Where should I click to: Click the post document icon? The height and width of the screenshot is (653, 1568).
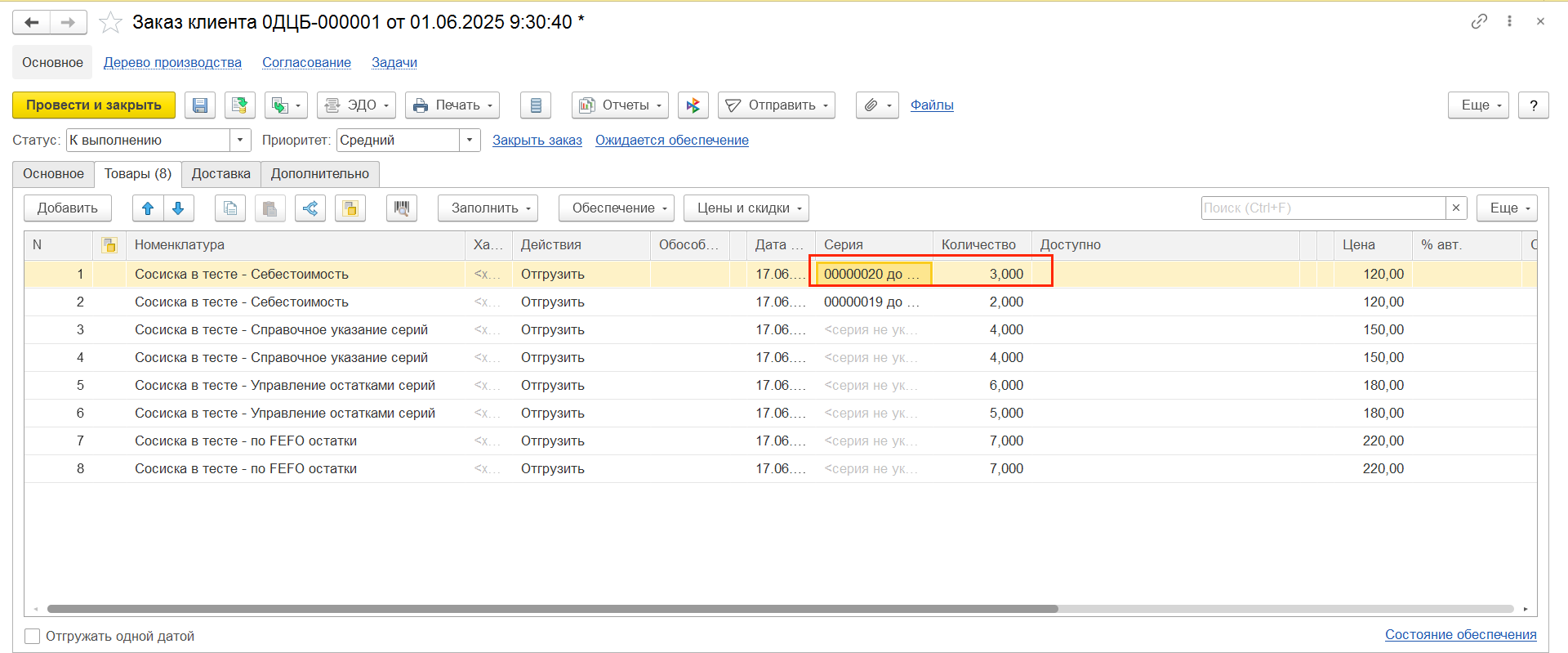(x=239, y=105)
